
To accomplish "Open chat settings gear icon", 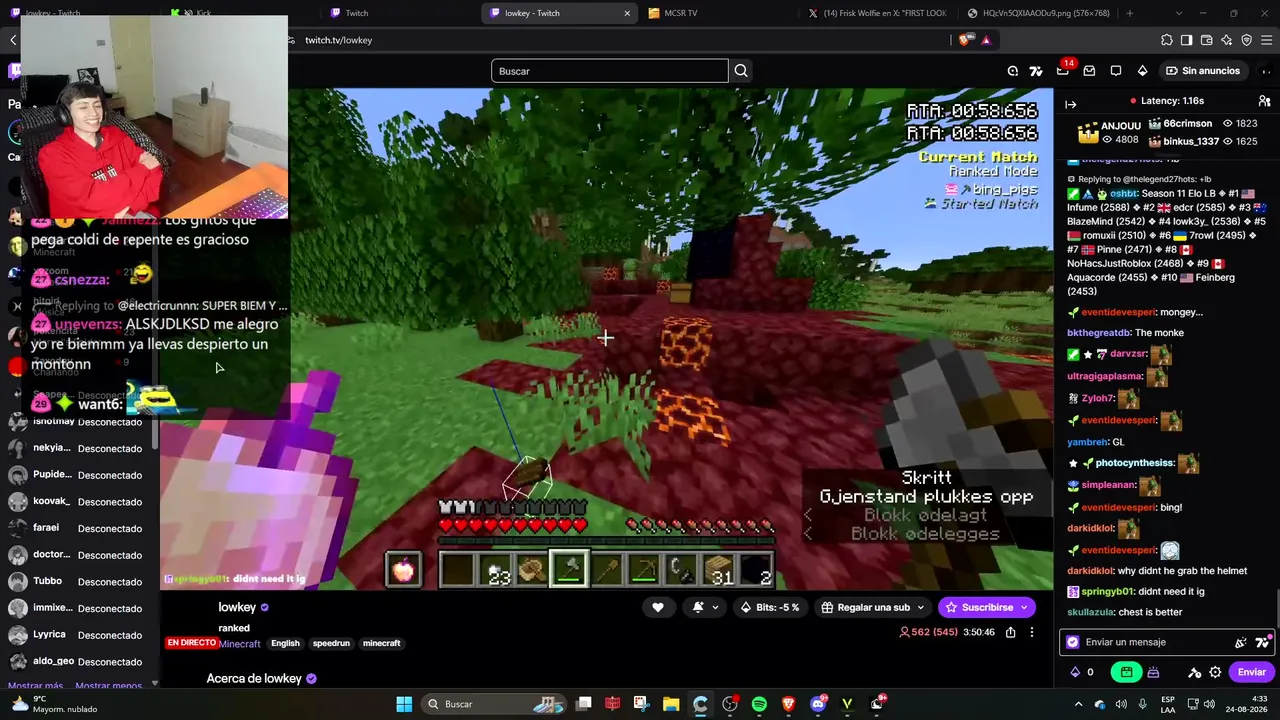I will click(1215, 672).
